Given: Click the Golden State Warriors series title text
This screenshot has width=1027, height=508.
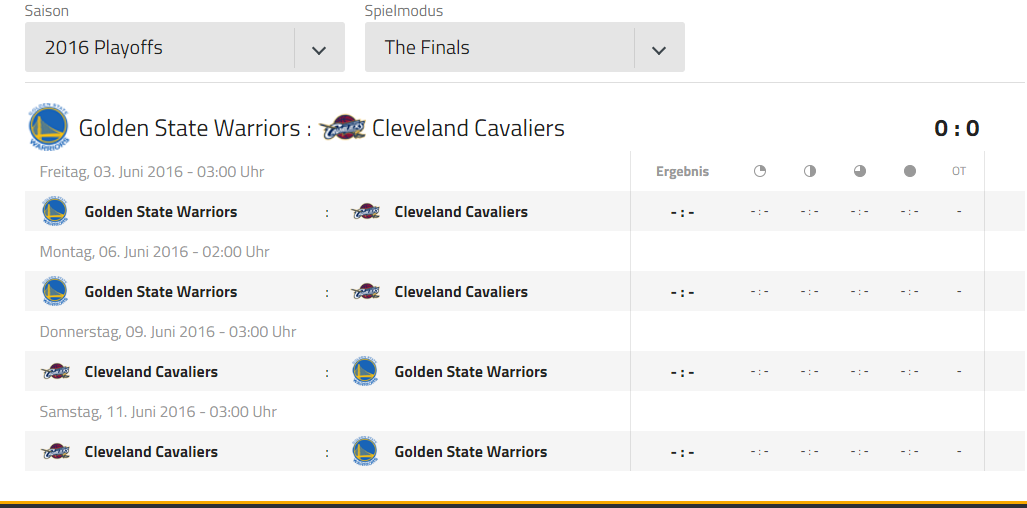Looking at the screenshot, I should click(189, 128).
